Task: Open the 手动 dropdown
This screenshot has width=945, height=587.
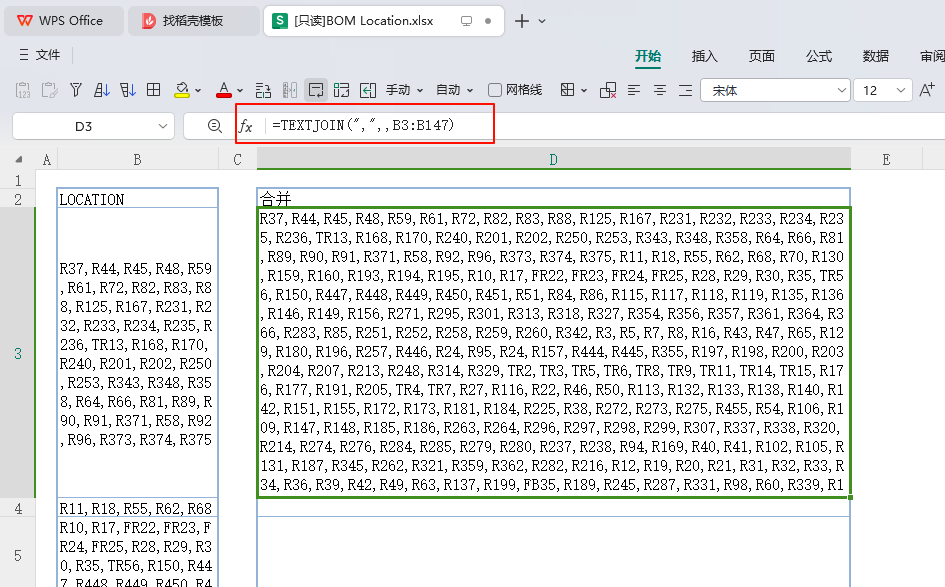Action: click(404, 90)
